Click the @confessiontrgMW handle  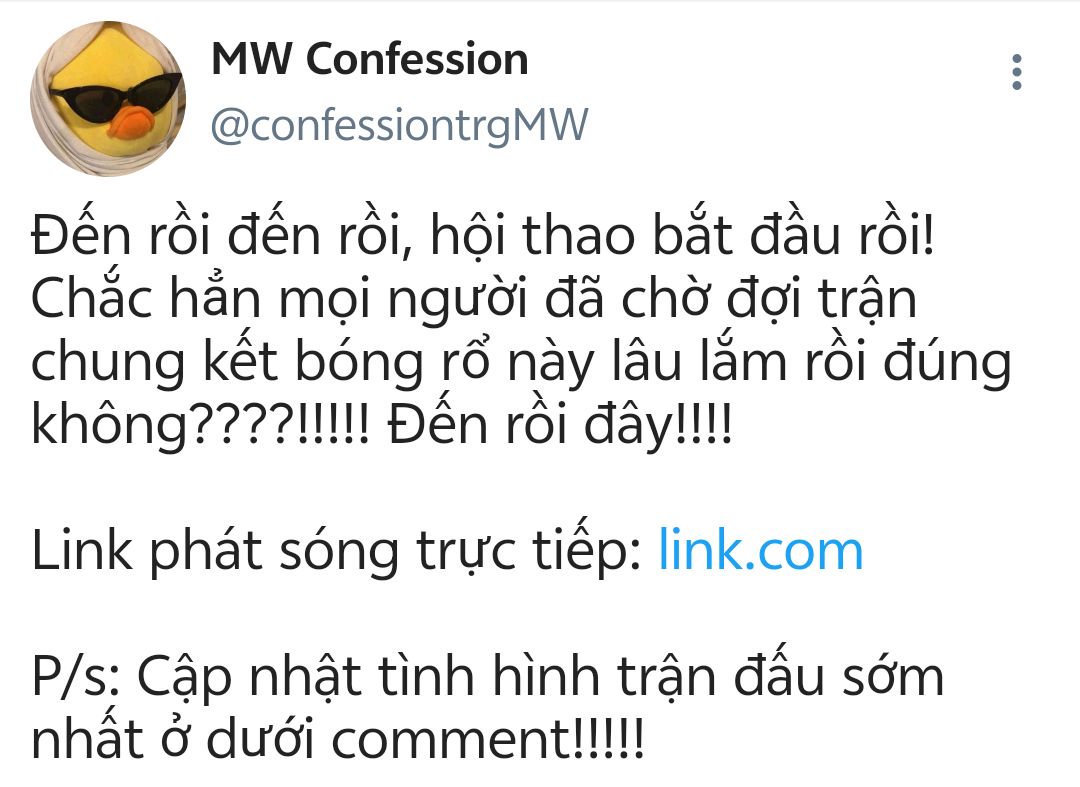tap(399, 127)
